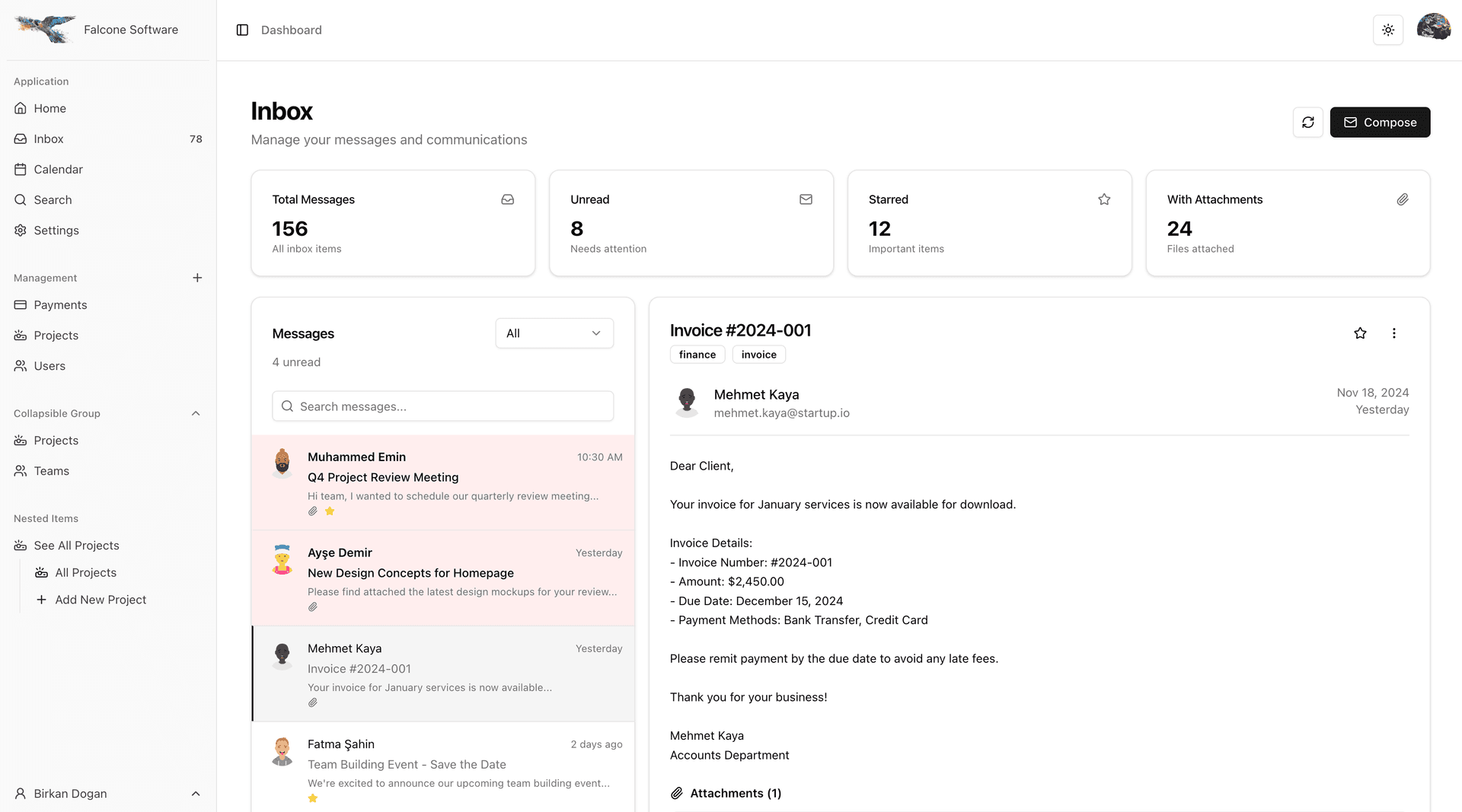The width and height of the screenshot is (1462, 812).
Task: Open the attachments stat paperclip icon
Action: (1403, 199)
